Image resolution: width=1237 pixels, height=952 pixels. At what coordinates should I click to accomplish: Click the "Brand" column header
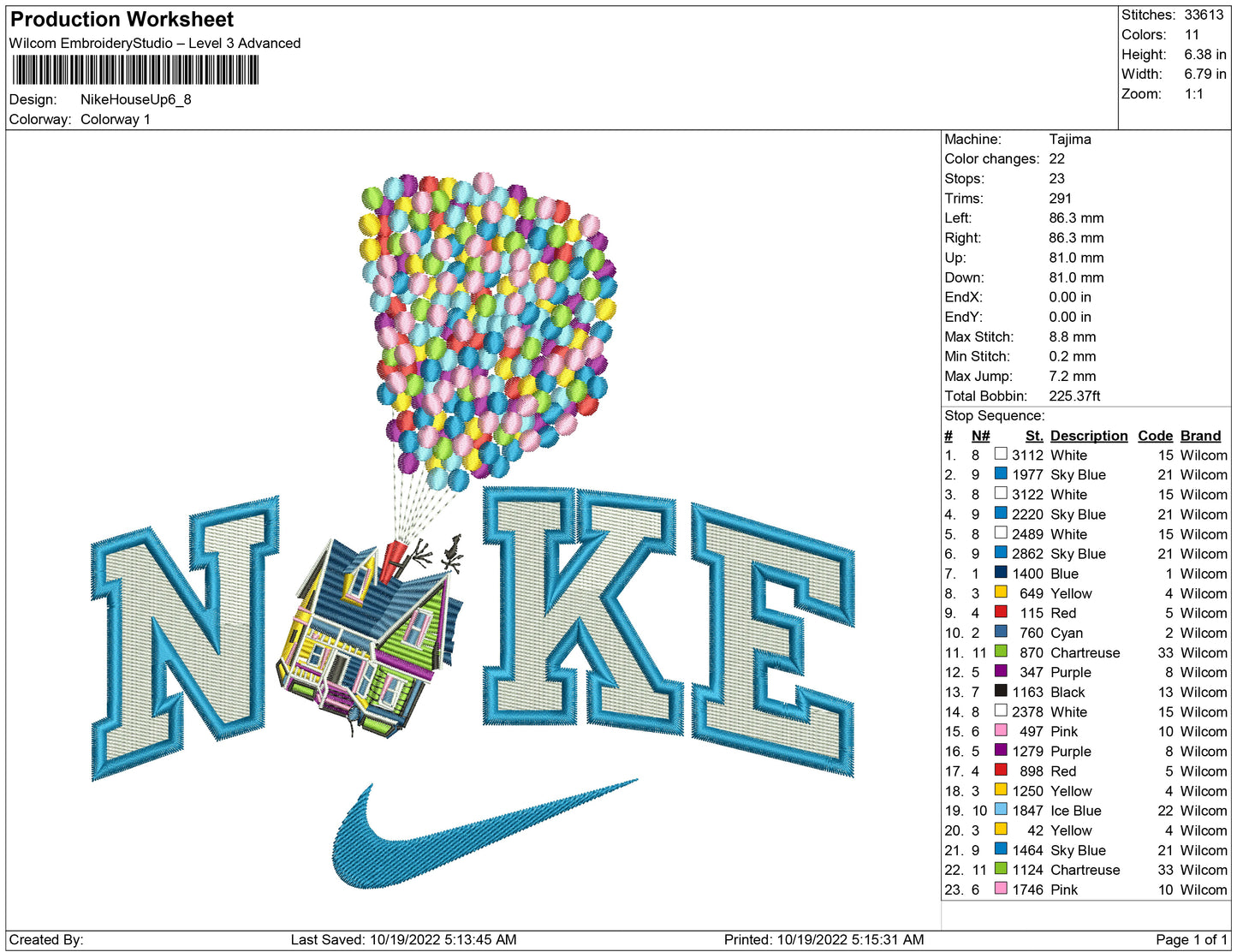[1201, 436]
